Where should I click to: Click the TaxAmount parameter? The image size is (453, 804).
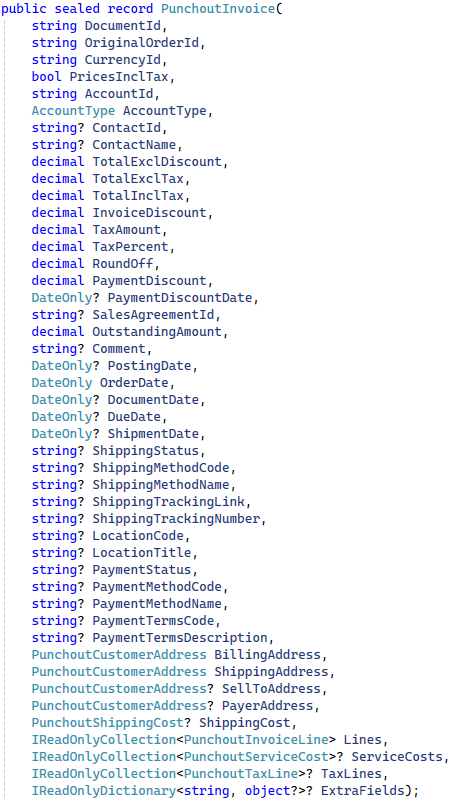[126, 229]
